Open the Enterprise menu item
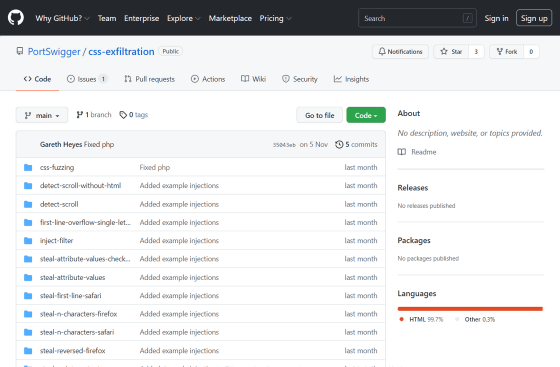 [x=141, y=18]
